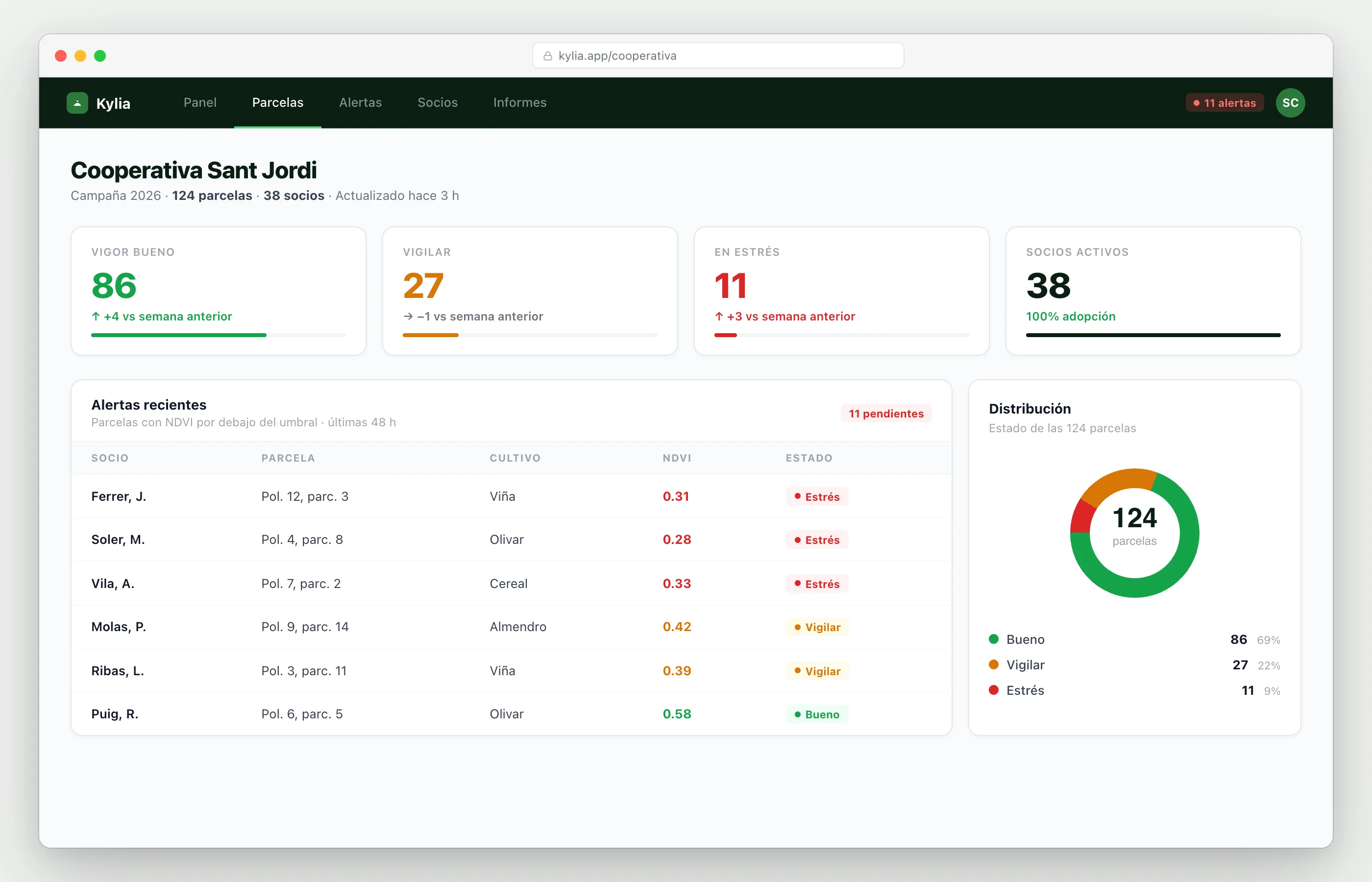Click the Vigor Bueno green progress bar

point(179,335)
